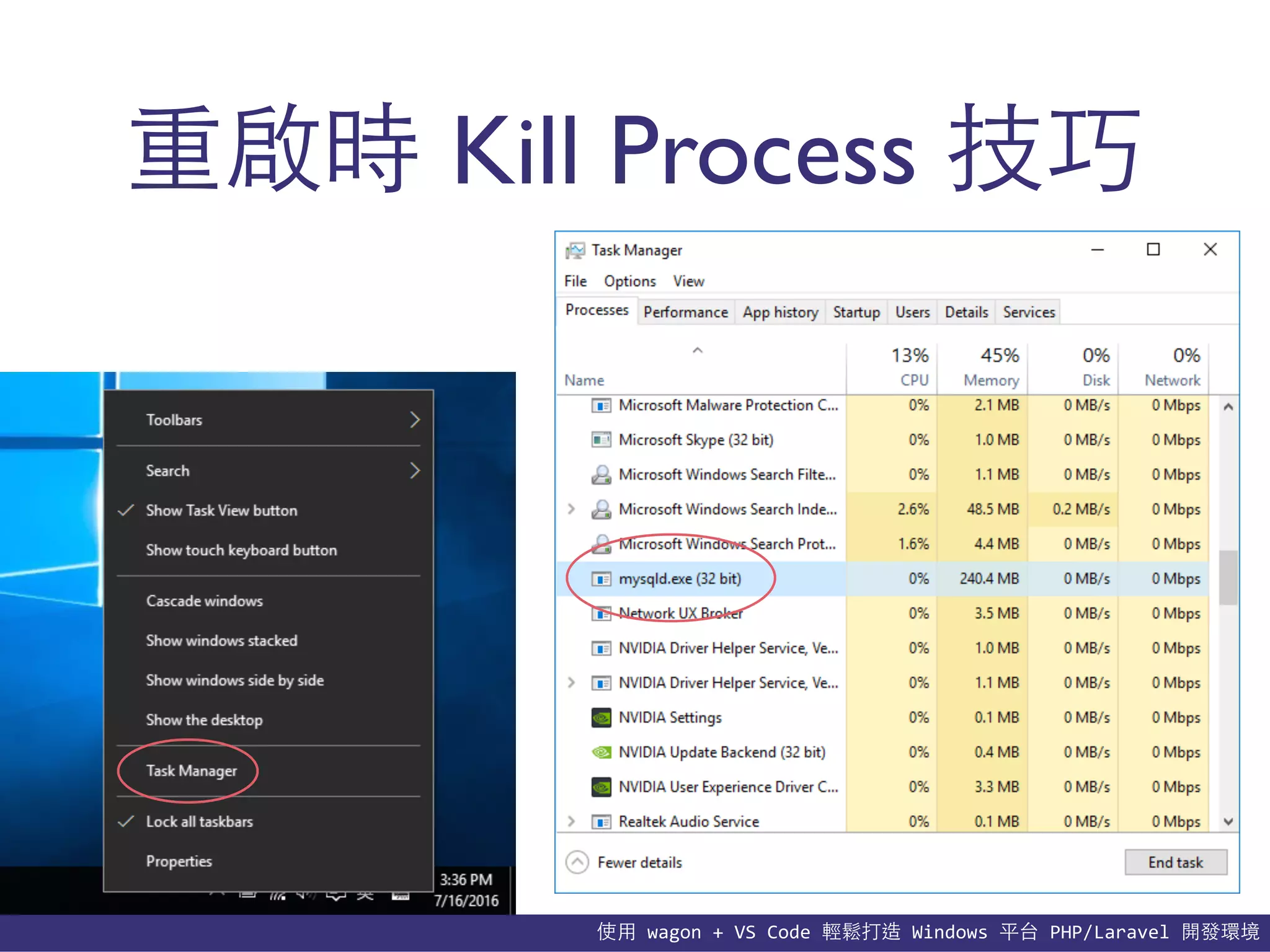Click the first NVIDIA Driver Helper Service icon
The height and width of the screenshot is (952, 1270).
tap(601, 648)
